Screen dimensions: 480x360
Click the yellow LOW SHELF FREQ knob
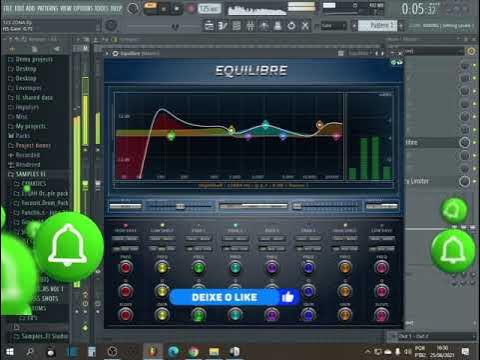tap(162, 267)
